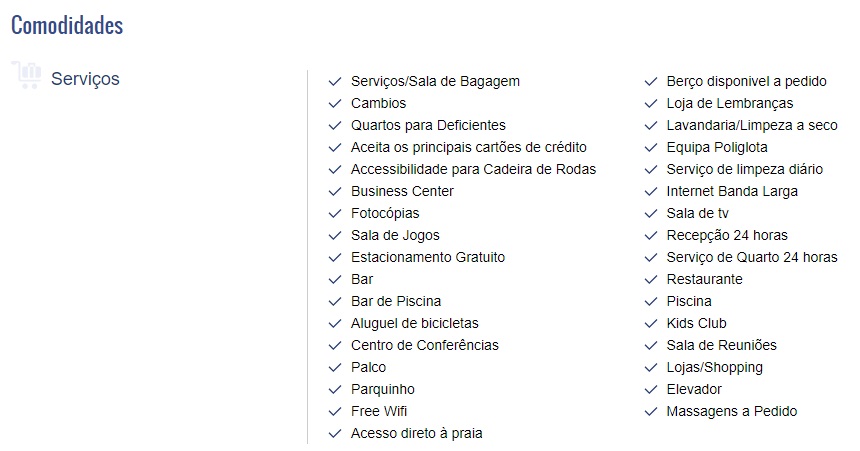This screenshot has width=860, height=451.
Task: Click the luggage cart icon beside Serviços
Action: 26,75
